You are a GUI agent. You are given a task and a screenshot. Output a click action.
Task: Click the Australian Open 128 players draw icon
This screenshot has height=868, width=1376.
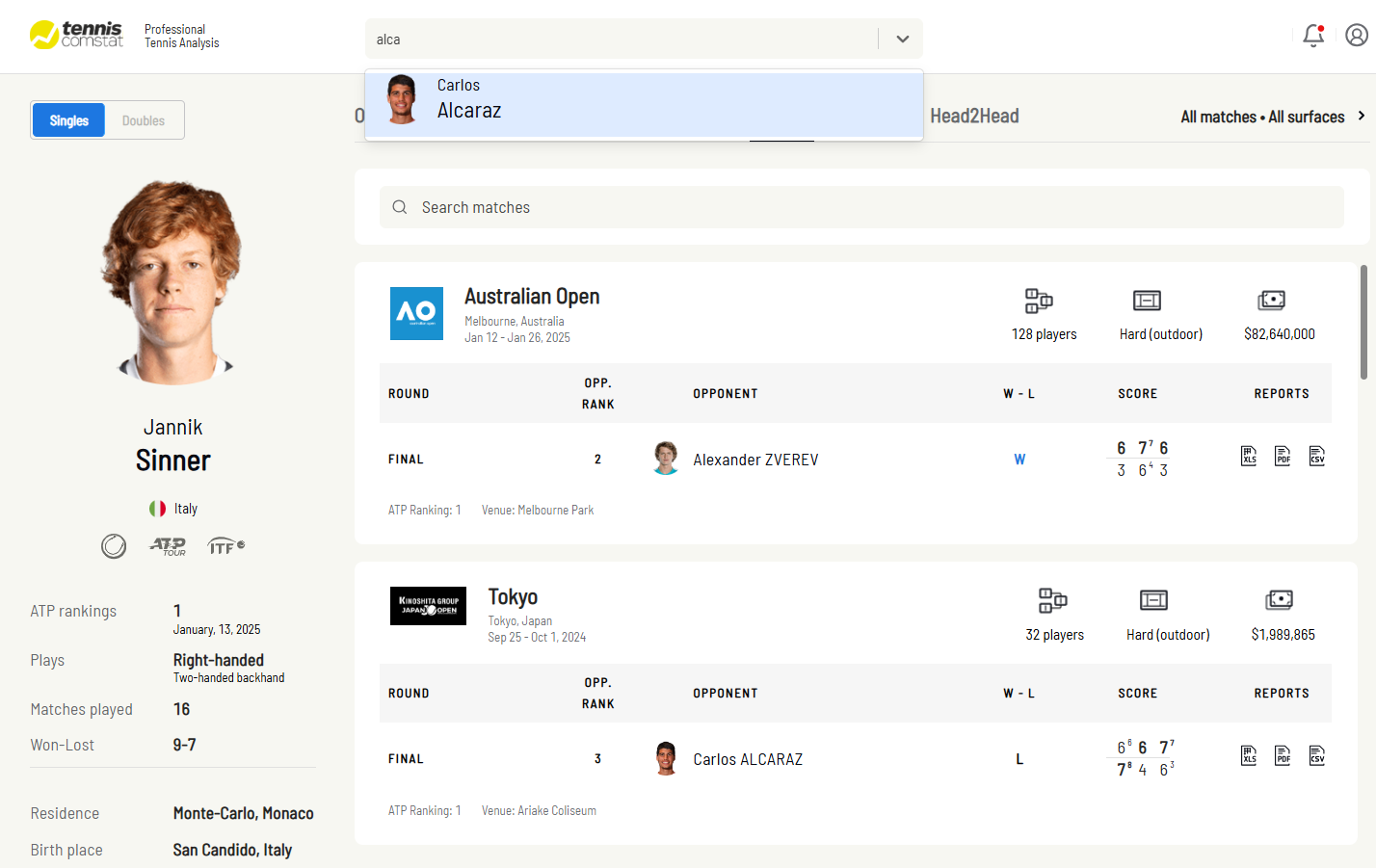[x=1039, y=301]
